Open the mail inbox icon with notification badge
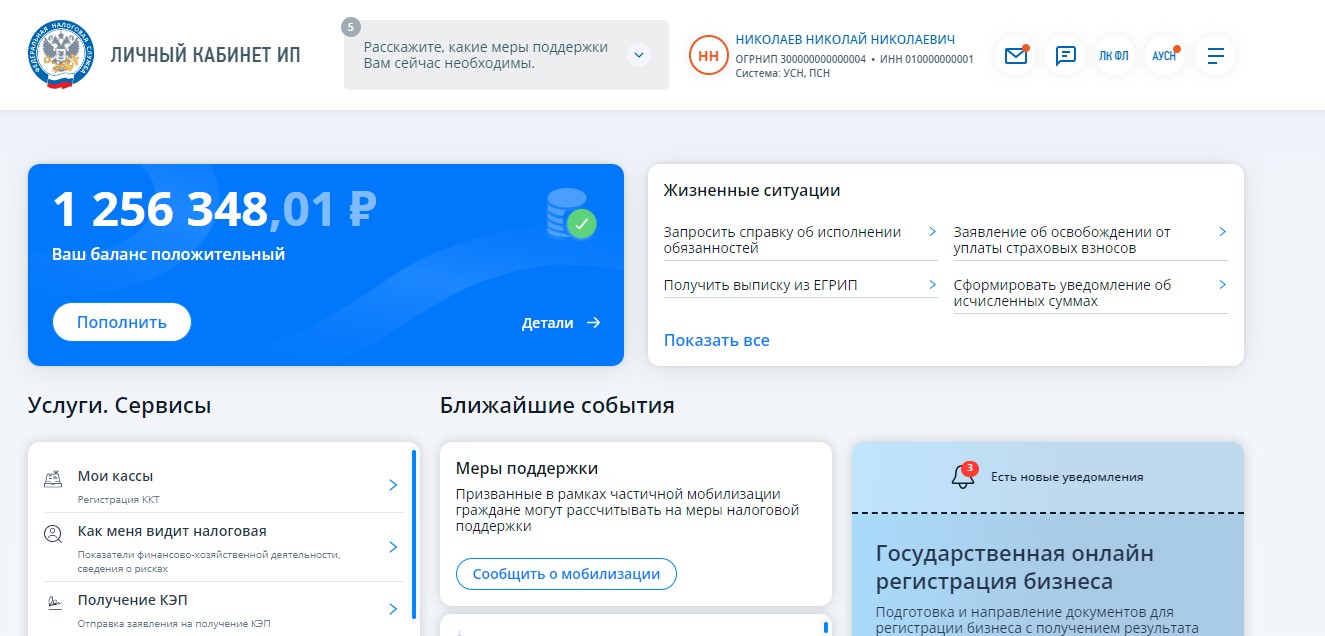The height and width of the screenshot is (636, 1325). click(1015, 56)
